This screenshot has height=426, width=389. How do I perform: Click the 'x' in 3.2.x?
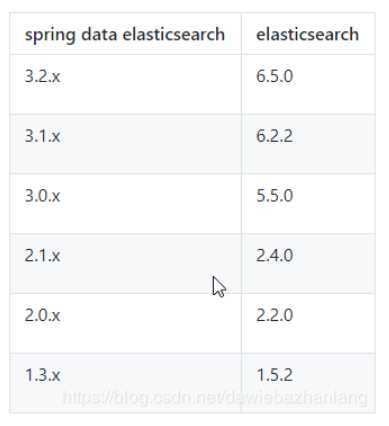[56, 78]
